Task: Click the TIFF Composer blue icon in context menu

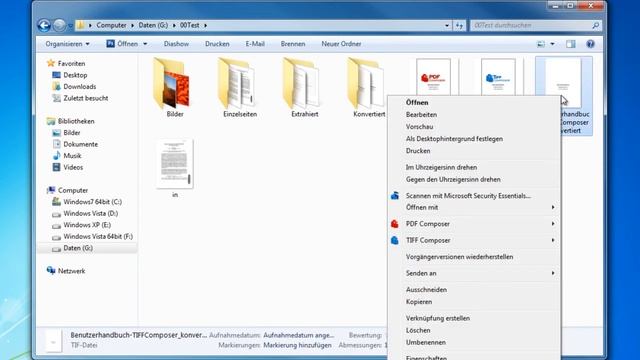Action: coord(395,240)
